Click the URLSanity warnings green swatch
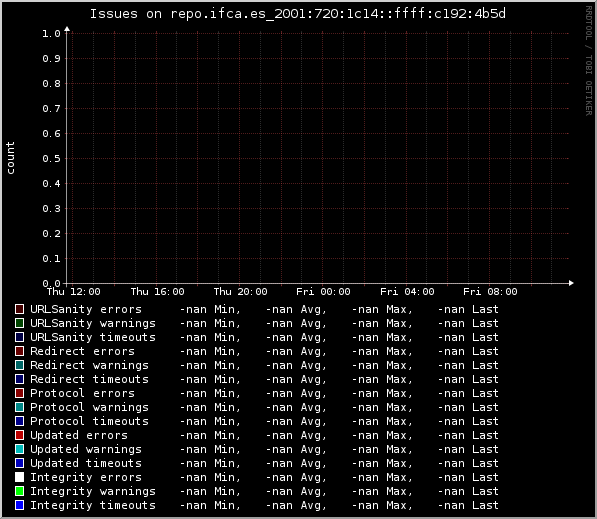The width and height of the screenshot is (597, 519). coord(19,323)
